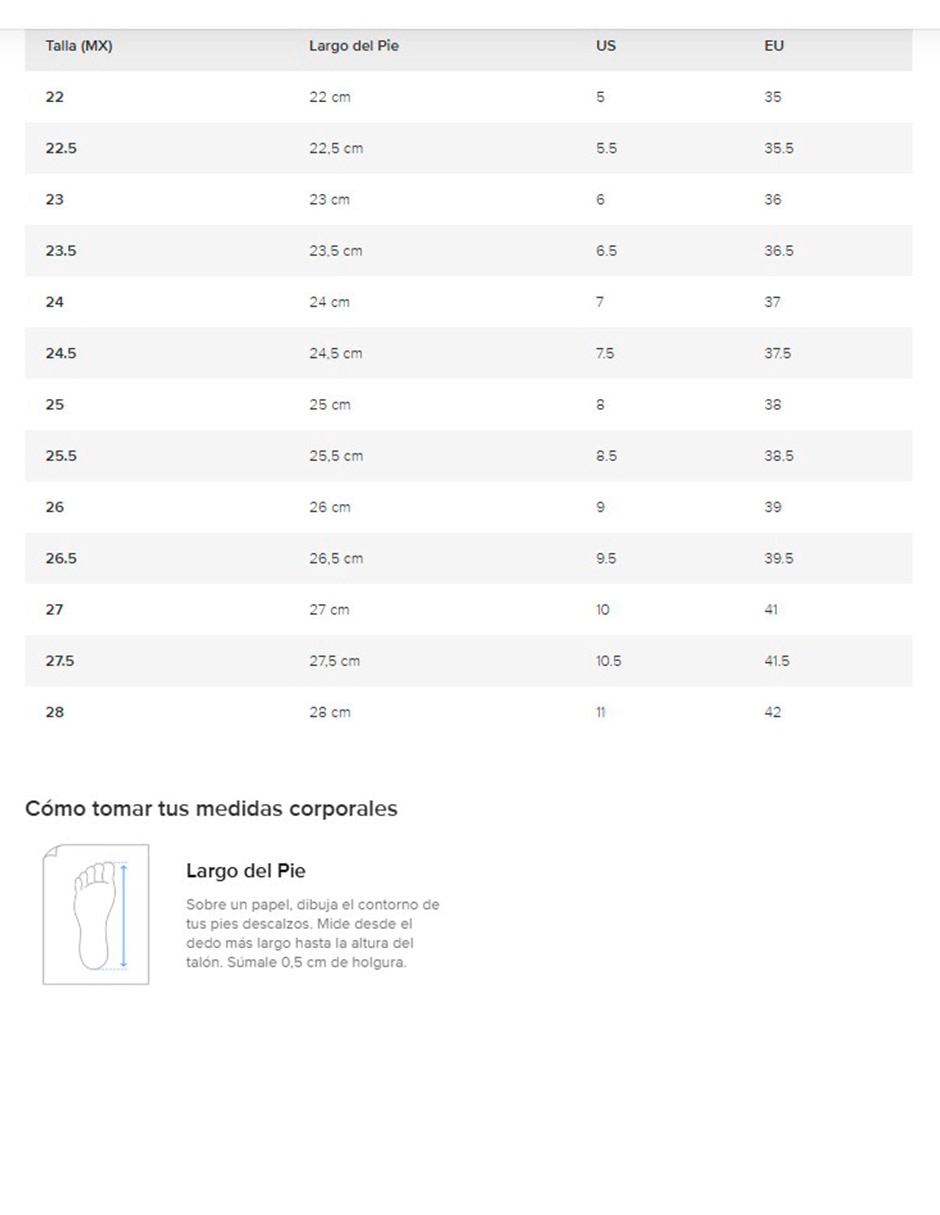
Task: Click the foot measuring instructions paragraph
Action: 313,933
